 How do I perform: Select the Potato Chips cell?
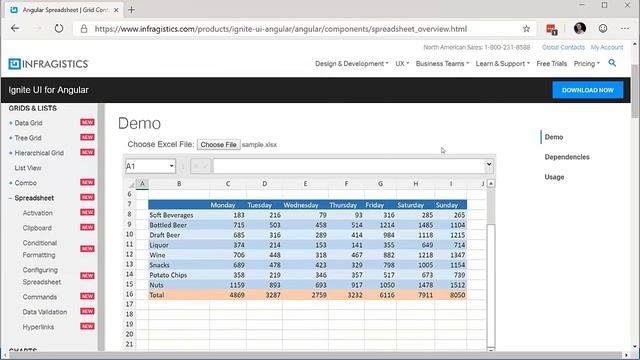click(179, 275)
